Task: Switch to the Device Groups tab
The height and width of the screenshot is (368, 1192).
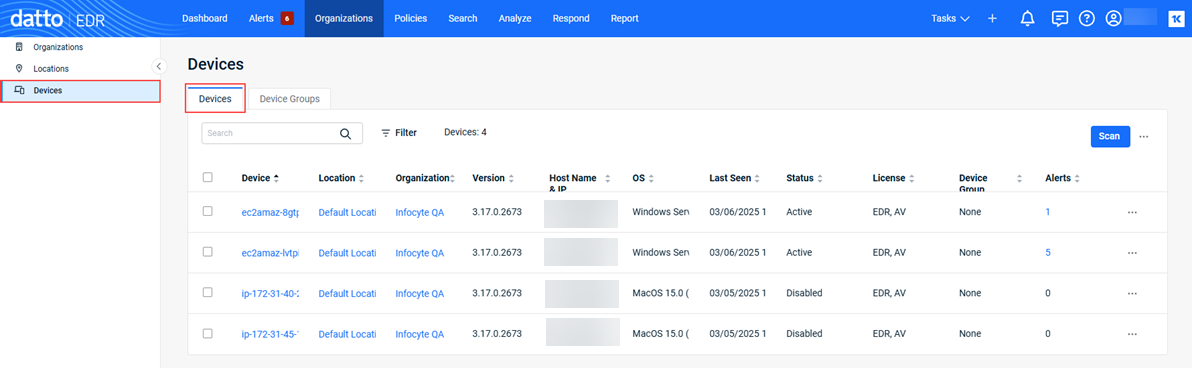Action: coord(290,99)
